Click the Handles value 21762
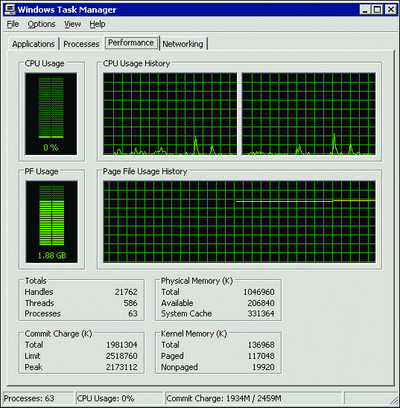Screen dimensions: 400x408 [x=126, y=292]
